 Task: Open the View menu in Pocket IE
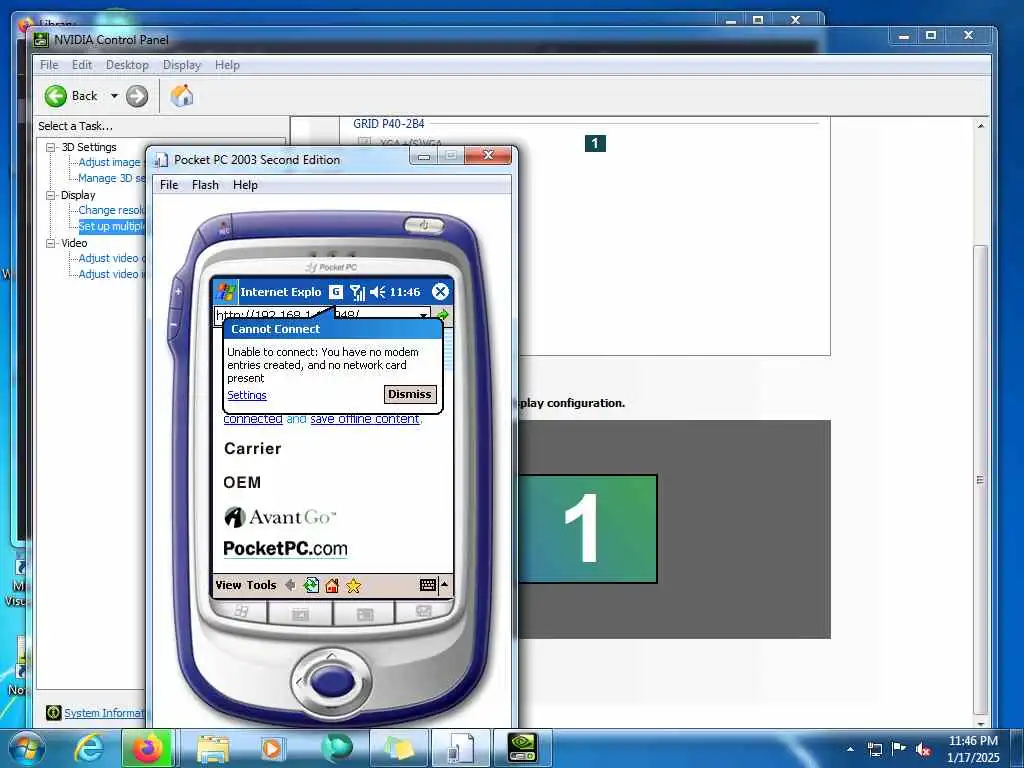229,585
